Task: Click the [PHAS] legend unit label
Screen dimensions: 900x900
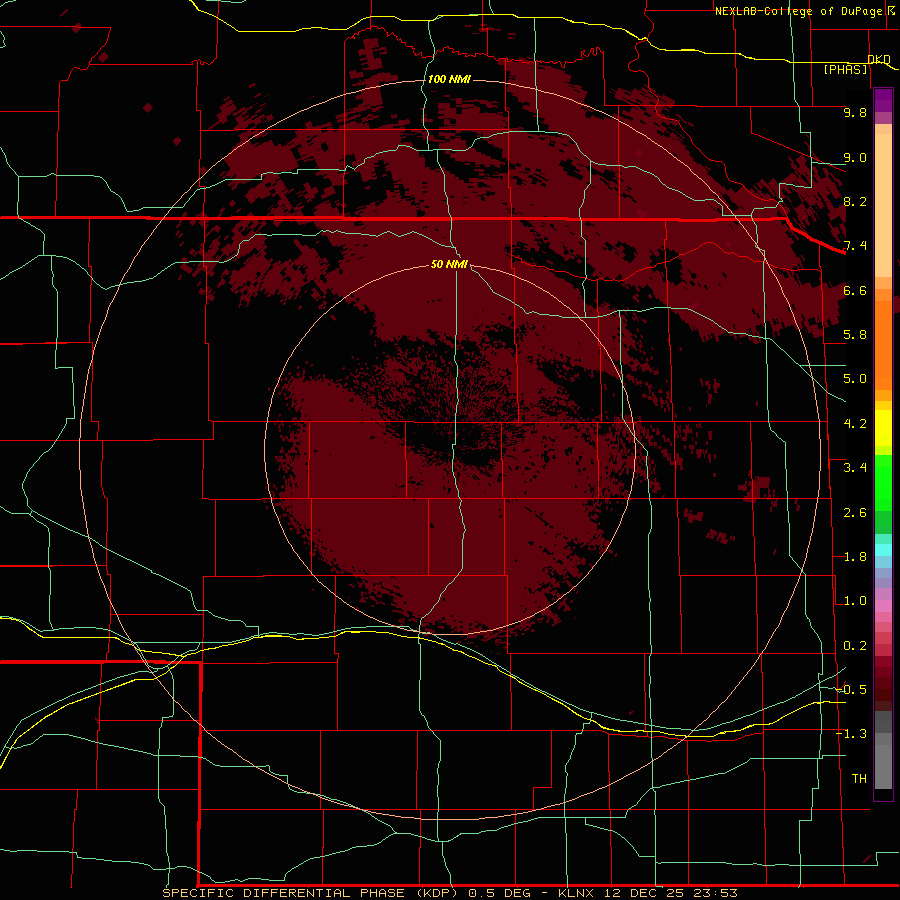Action: 845,69
